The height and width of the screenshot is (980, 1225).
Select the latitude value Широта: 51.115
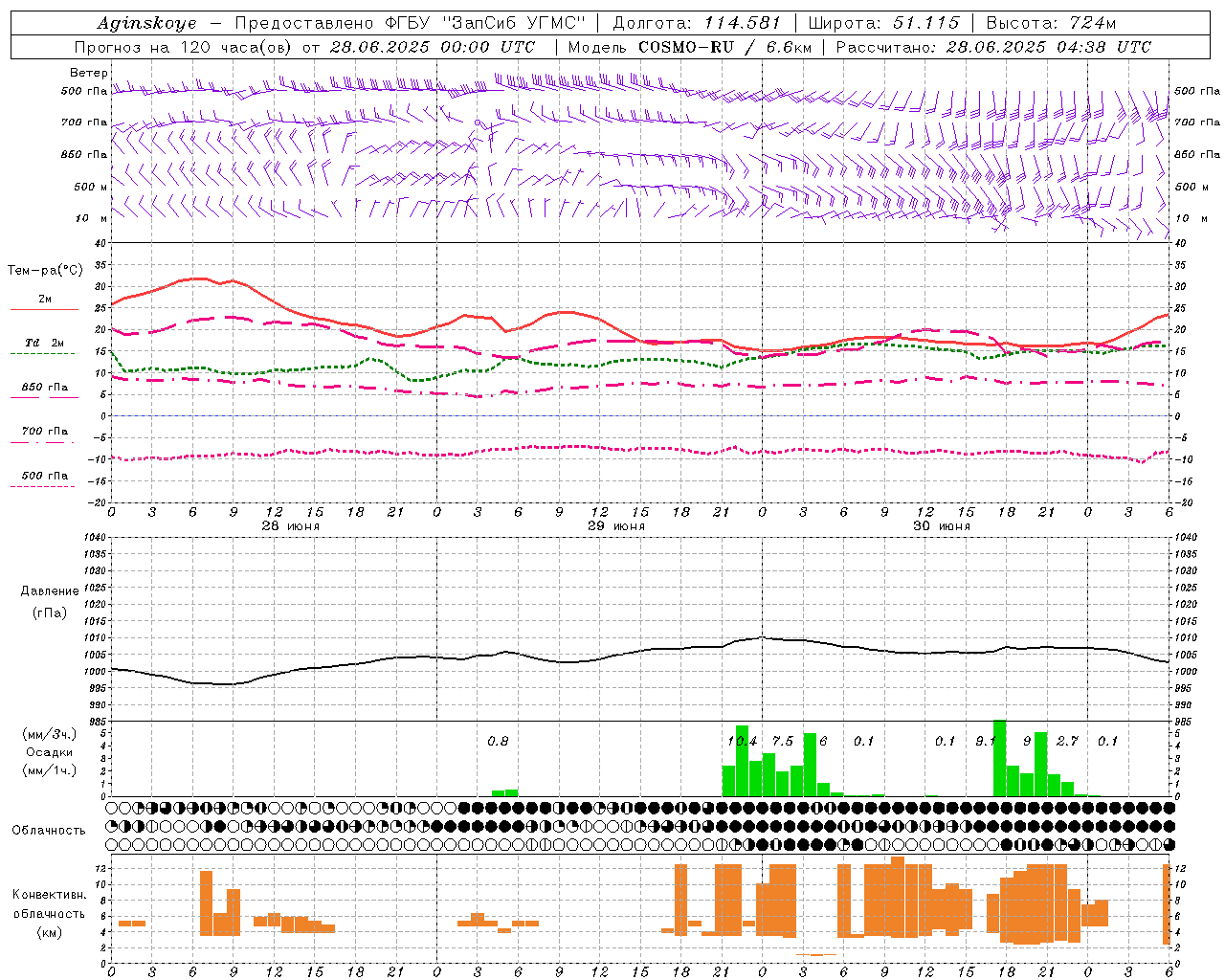coord(883,23)
